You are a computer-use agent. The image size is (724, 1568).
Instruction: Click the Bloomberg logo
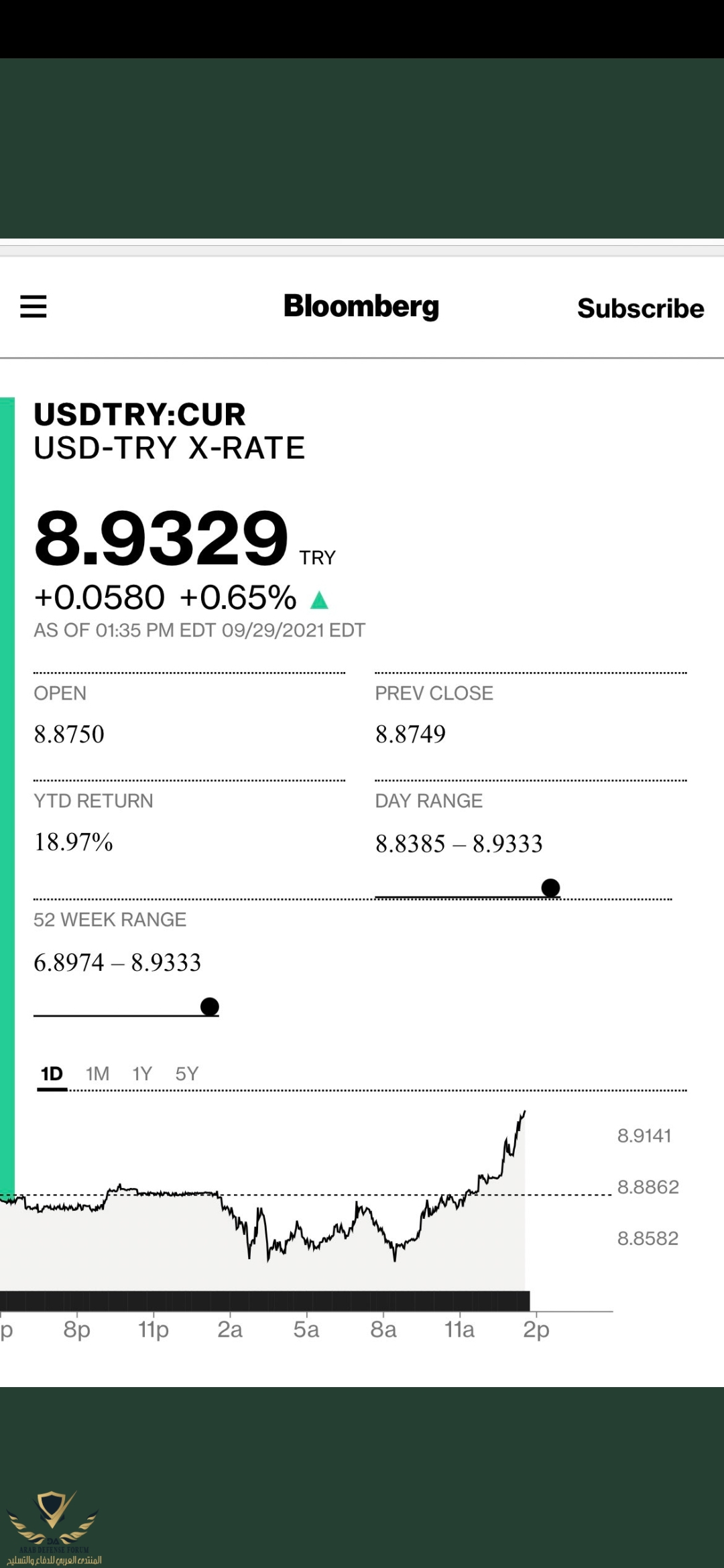pos(361,306)
